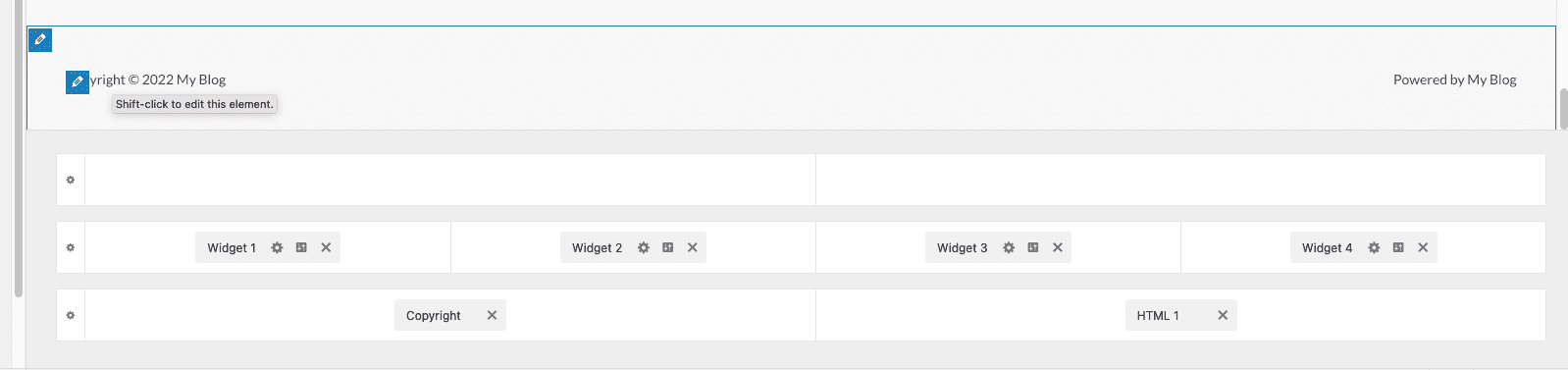Click Widget 1 layout icon
1568x370 pixels.
pos(301,247)
